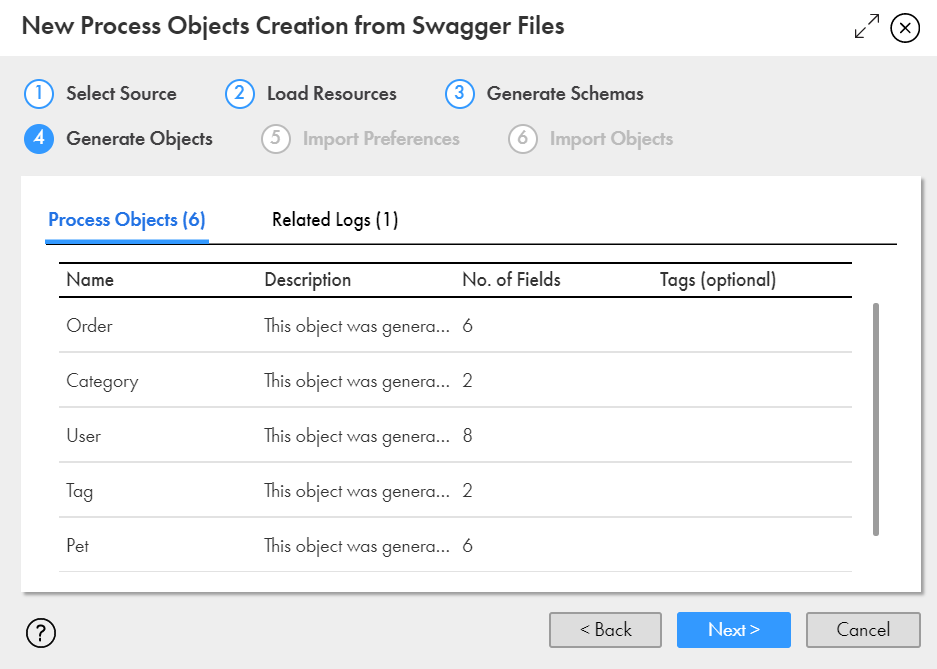Go to step 2 Load Resources
This screenshot has height=669, width=937.
pos(240,94)
